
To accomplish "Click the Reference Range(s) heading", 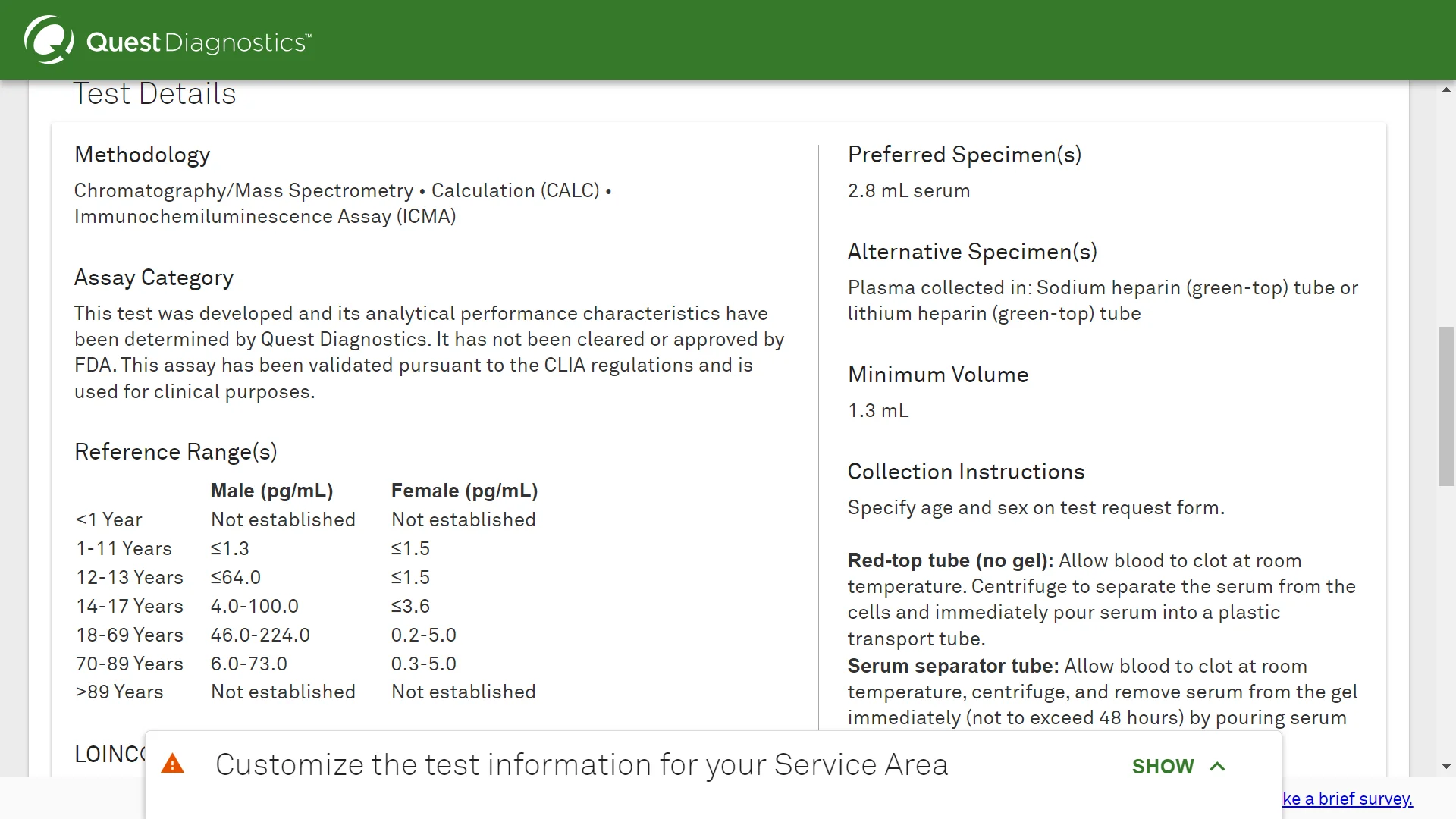I will (176, 452).
